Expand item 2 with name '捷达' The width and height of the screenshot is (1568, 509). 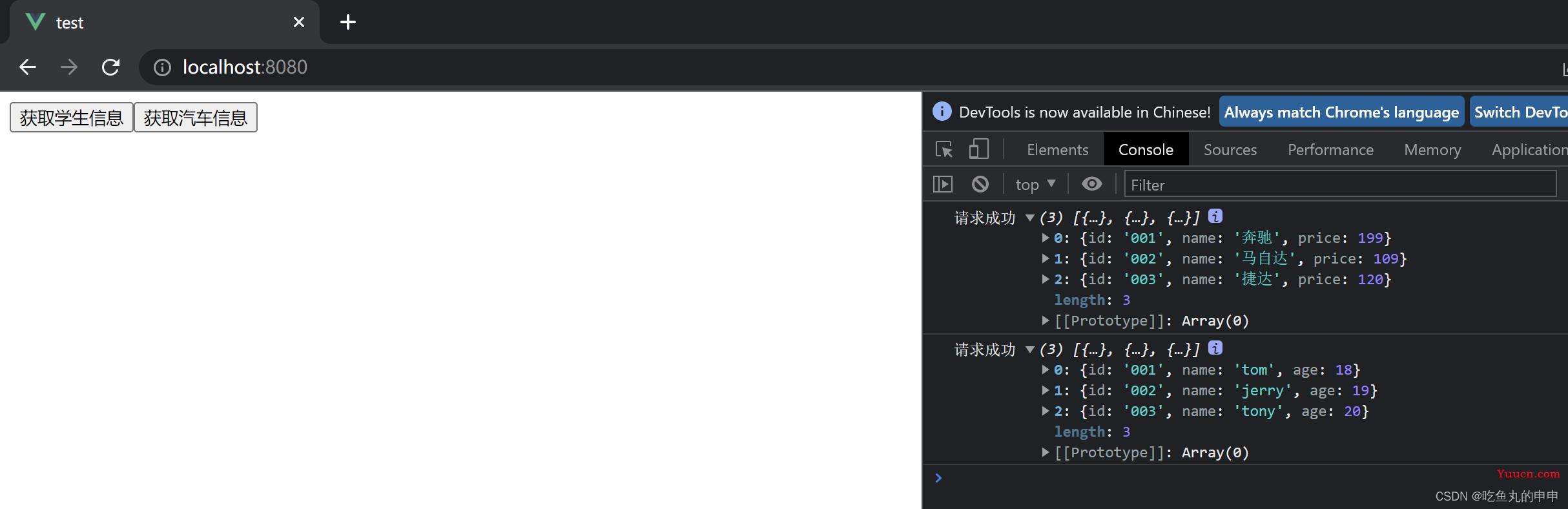1046,279
